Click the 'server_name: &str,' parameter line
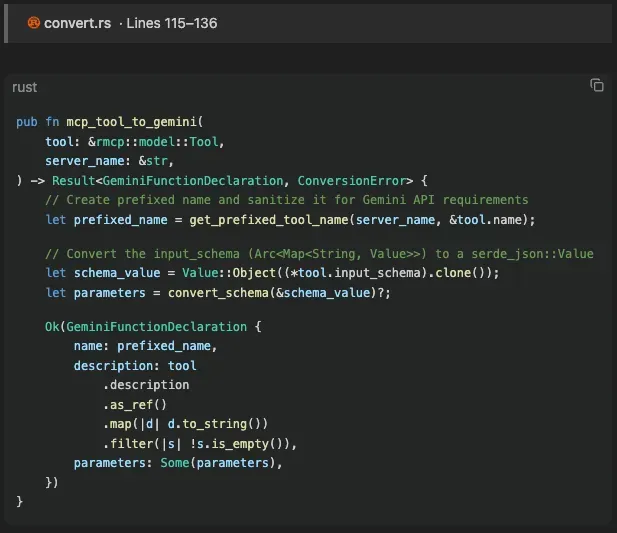This screenshot has width=617, height=533. (109, 161)
